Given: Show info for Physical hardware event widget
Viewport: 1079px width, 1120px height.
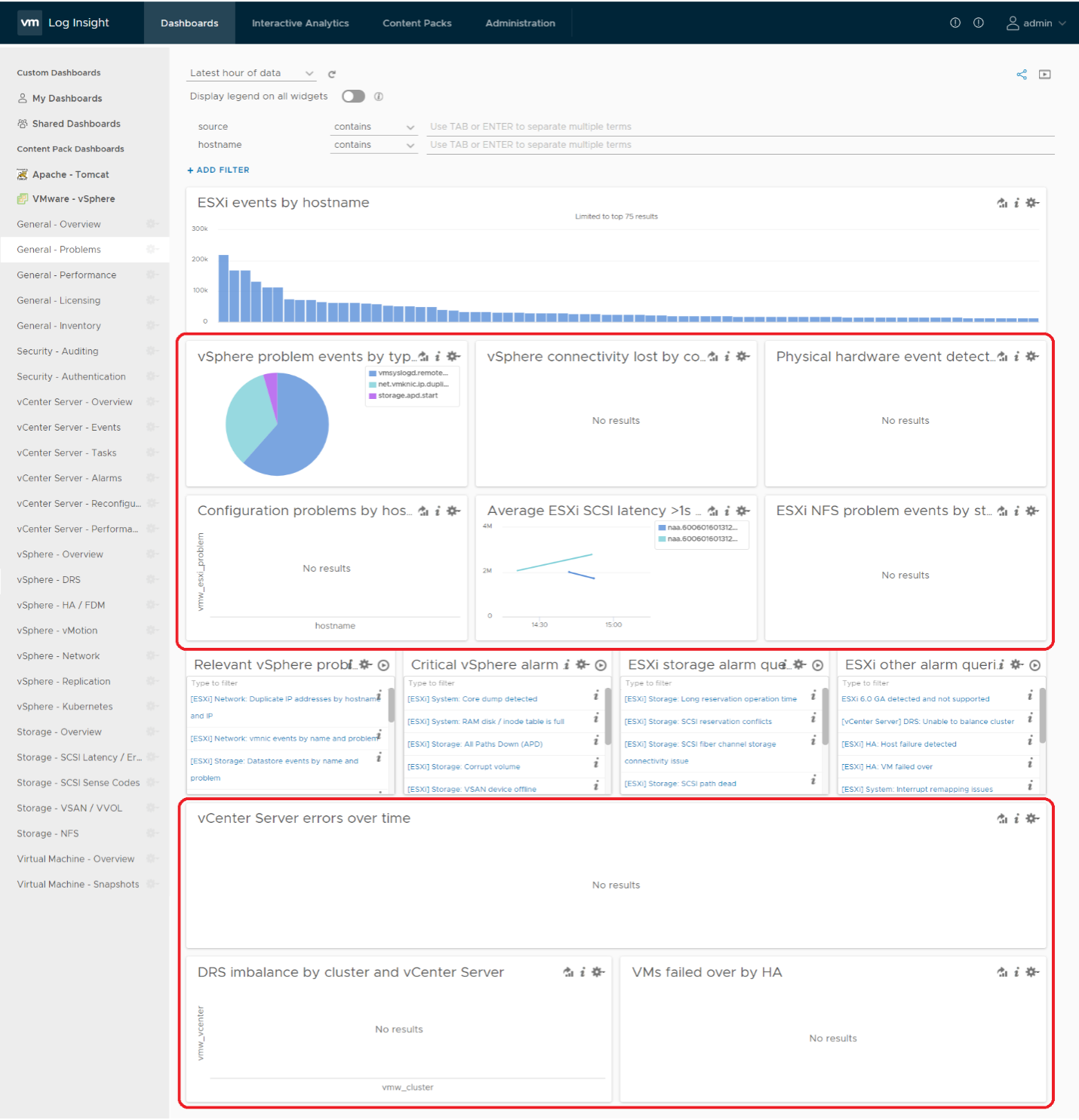Looking at the screenshot, I should point(1016,357).
